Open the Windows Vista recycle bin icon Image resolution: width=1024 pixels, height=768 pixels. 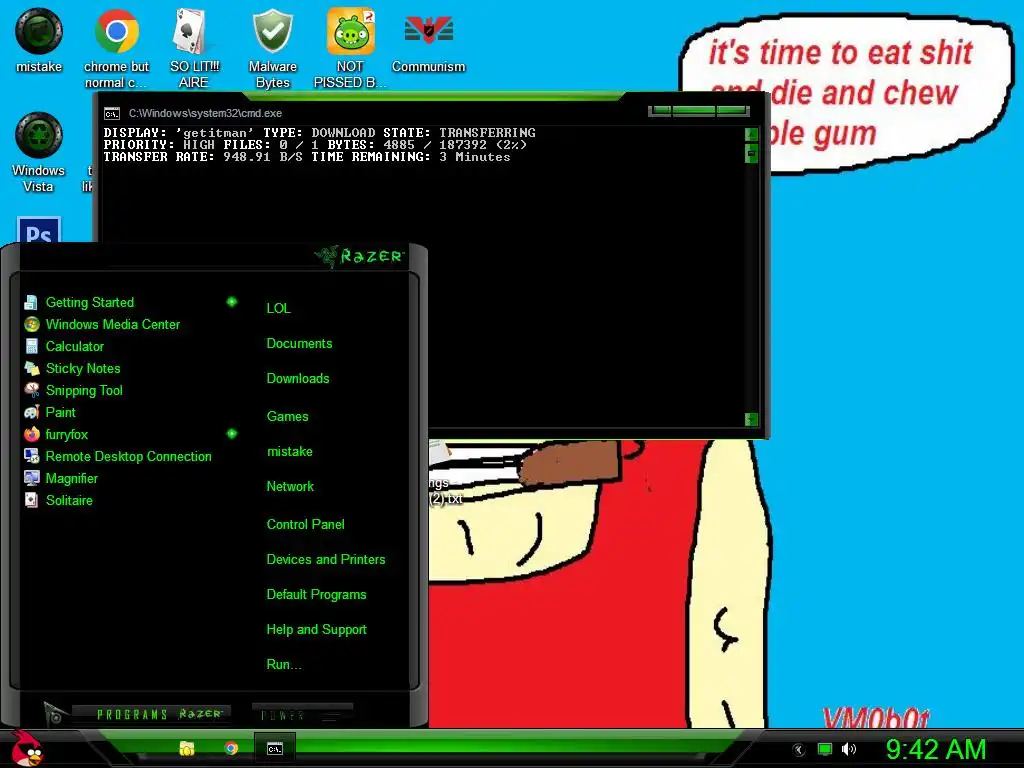[39, 152]
